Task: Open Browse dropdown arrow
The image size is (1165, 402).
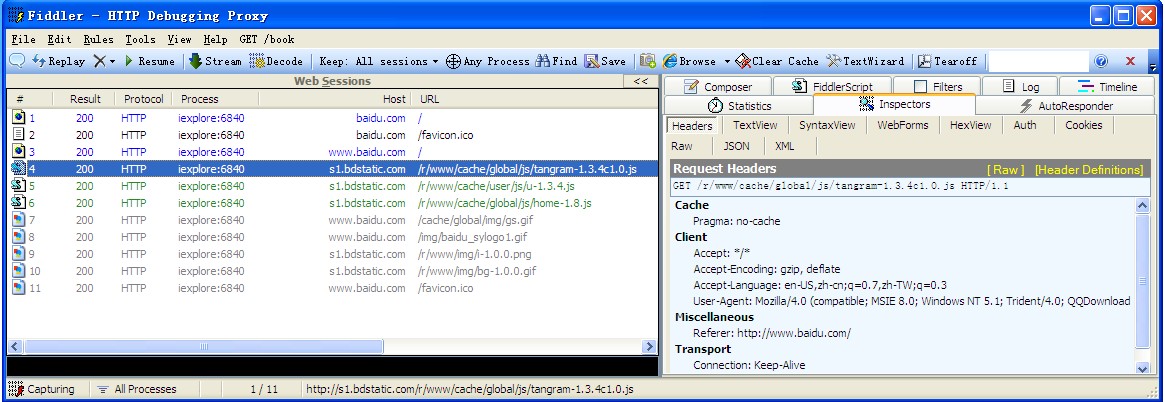Action: tap(727, 62)
